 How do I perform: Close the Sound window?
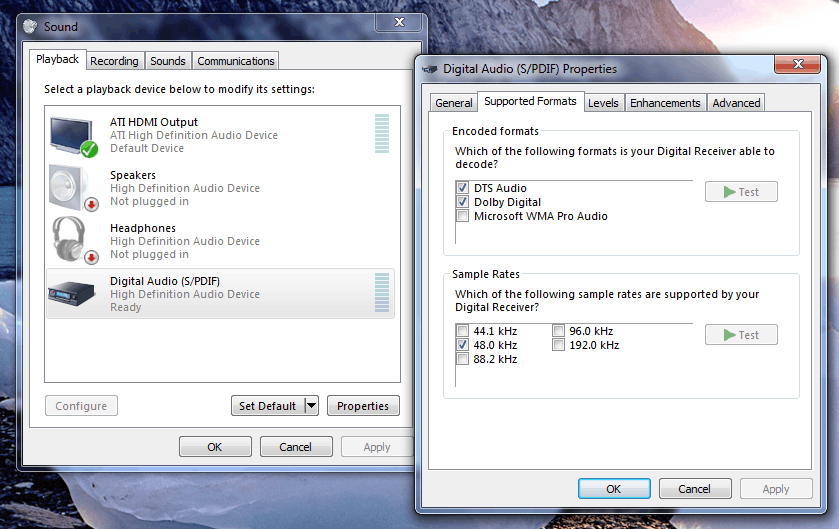pyautogui.click(x=399, y=22)
